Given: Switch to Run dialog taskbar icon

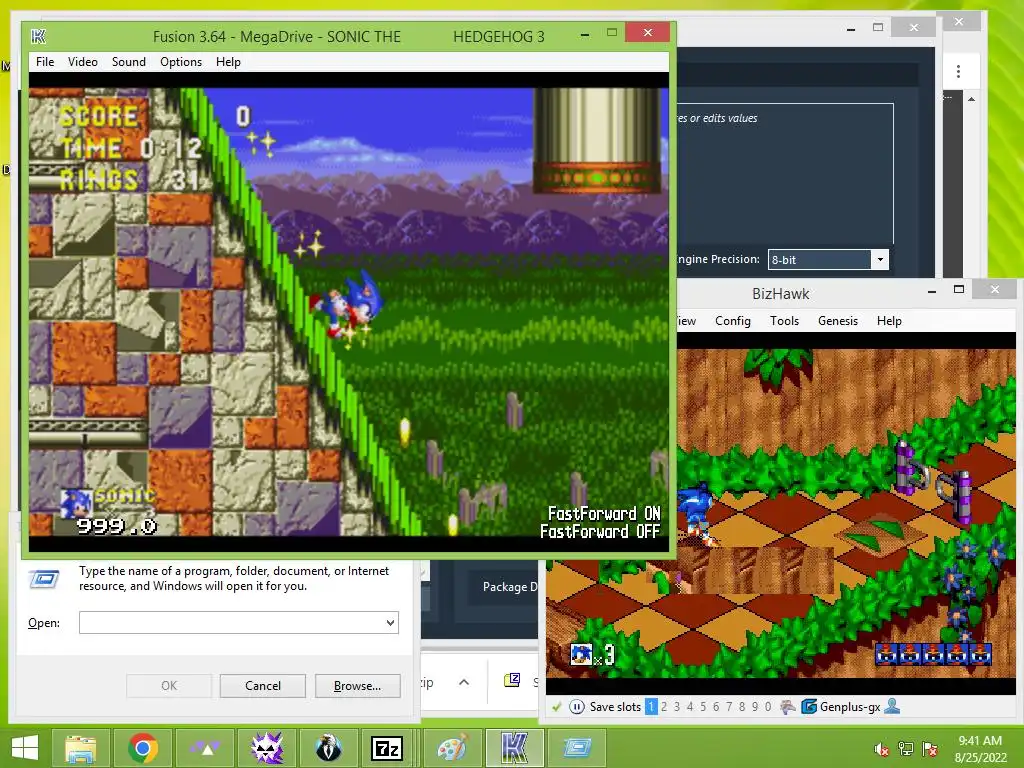Looking at the screenshot, I should (x=577, y=748).
